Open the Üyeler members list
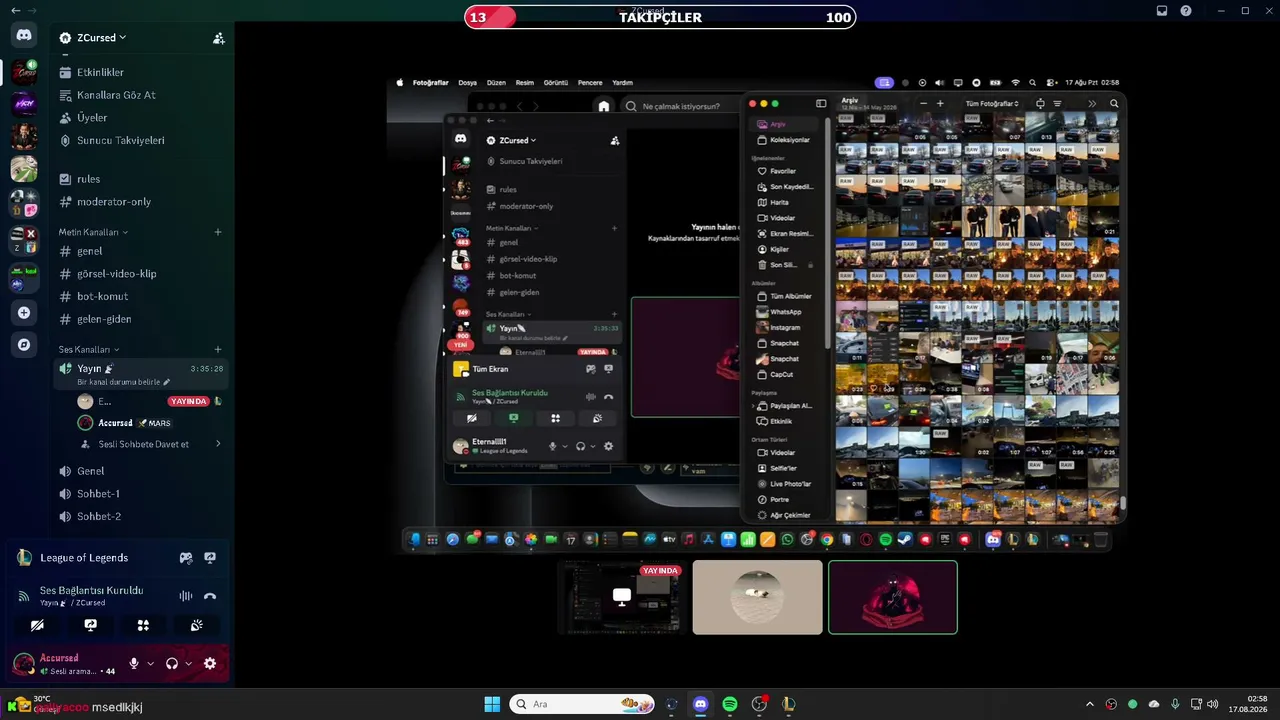The image size is (1280, 720). [140, 118]
